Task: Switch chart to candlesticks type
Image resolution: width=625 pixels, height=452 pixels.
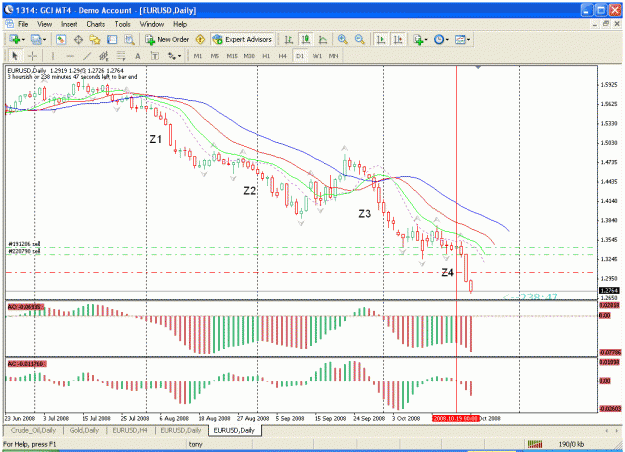Action: pos(306,39)
